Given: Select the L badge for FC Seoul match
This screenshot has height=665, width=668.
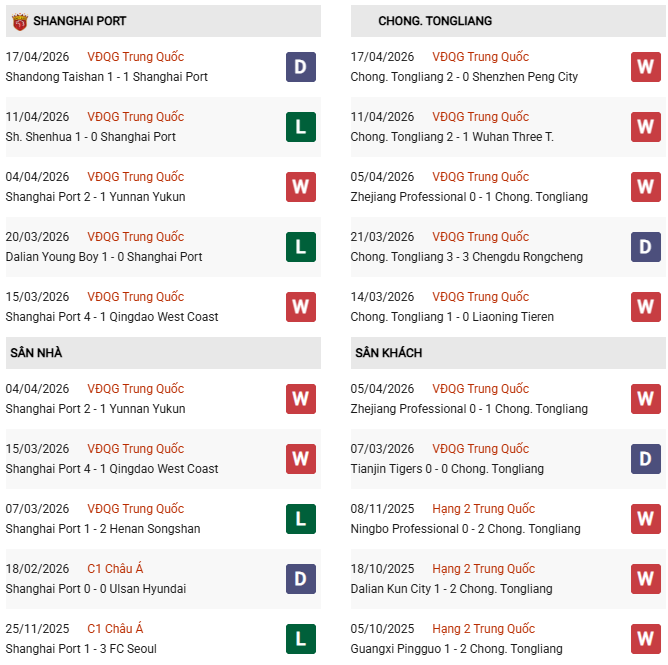Looking at the screenshot, I should coord(301,639).
